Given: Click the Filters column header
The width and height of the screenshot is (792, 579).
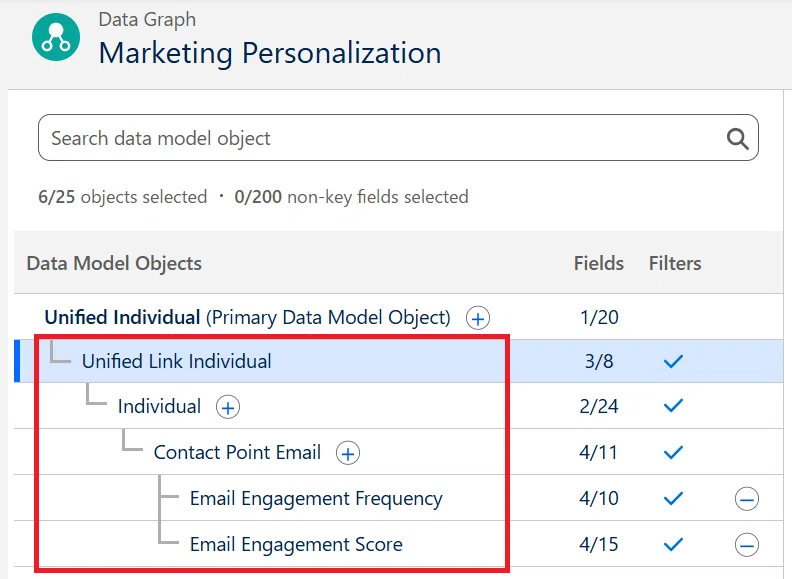Looking at the screenshot, I should click(675, 263).
